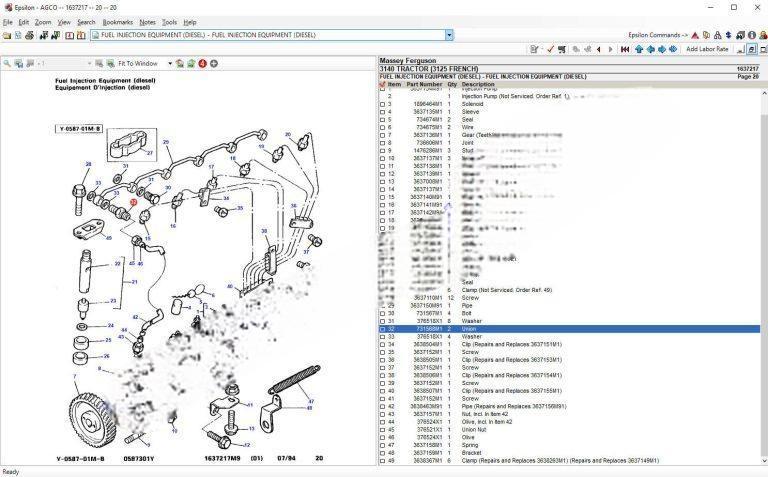Open the Tools menu

tap(169, 23)
